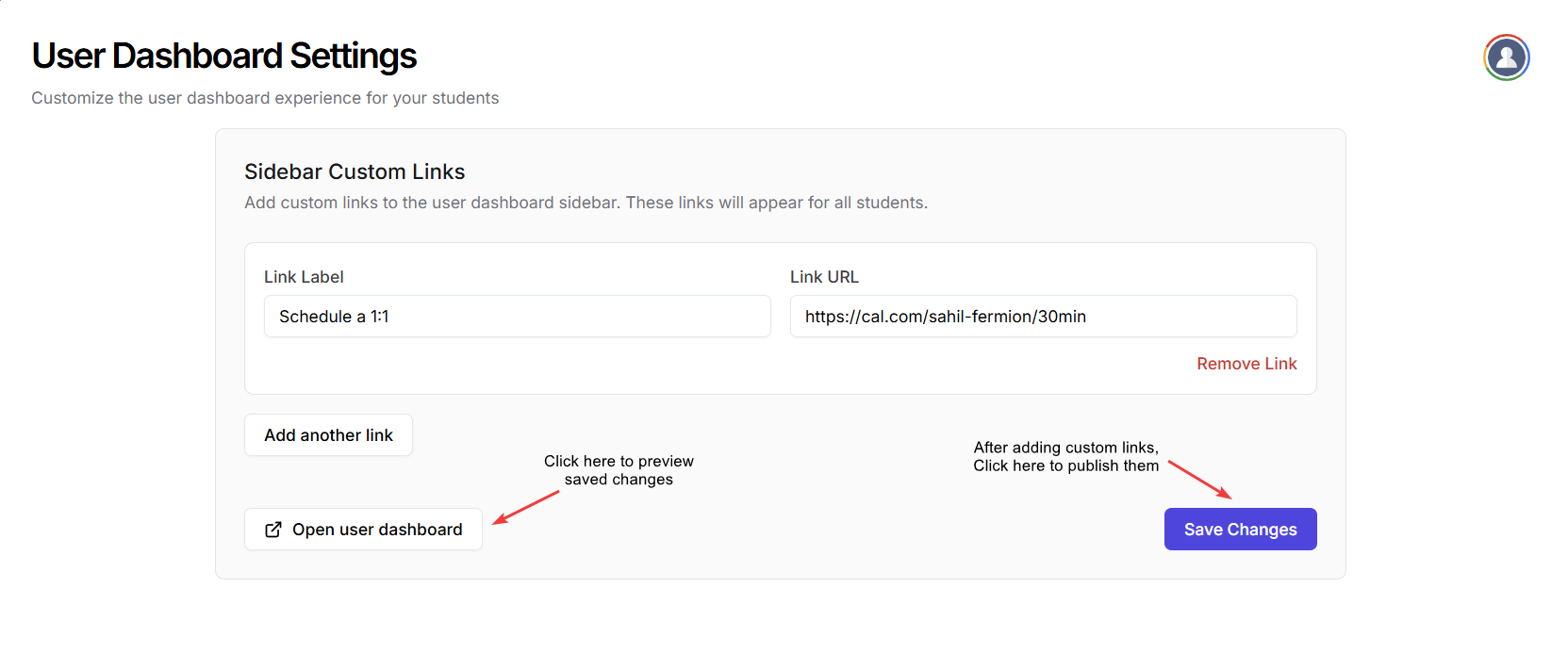Click the cal.com/sahil-fermion/30min URL text
This screenshot has height=653, width=1568.
(945, 317)
